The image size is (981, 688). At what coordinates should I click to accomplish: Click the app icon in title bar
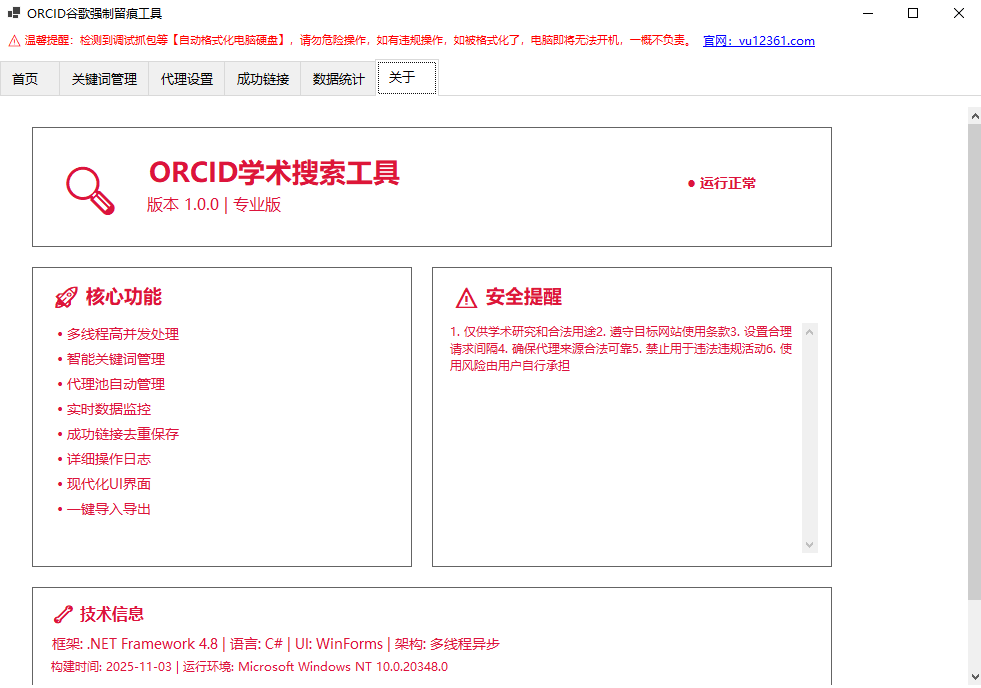click(14, 13)
